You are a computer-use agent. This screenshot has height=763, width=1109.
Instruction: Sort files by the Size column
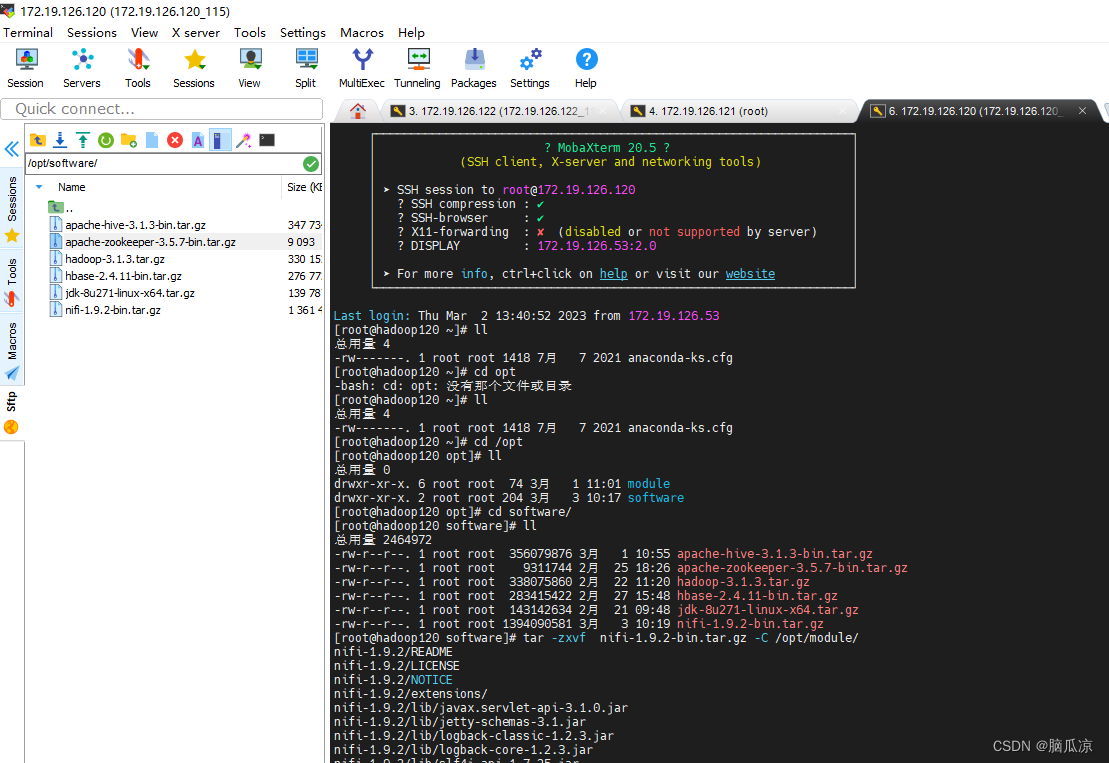pos(303,187)
